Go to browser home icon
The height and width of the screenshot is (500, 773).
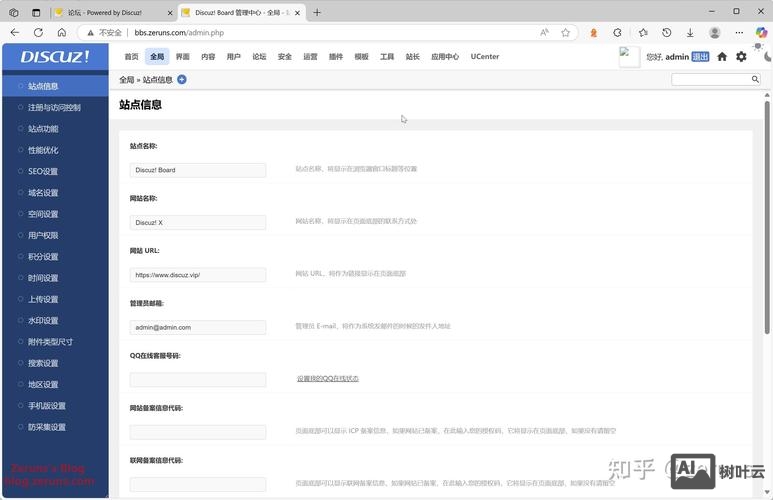62,33
